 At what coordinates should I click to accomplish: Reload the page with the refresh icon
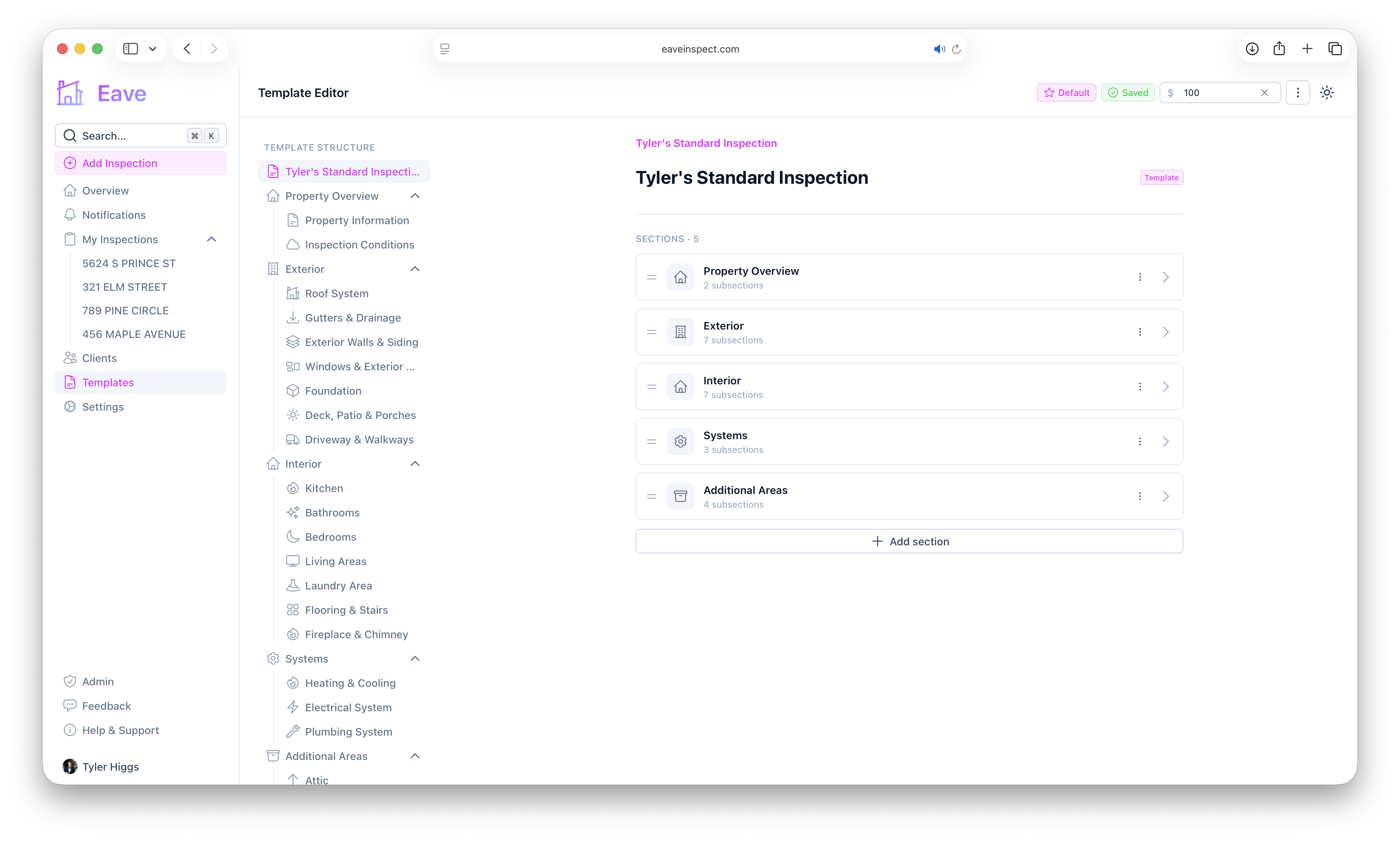click(956, 49)
